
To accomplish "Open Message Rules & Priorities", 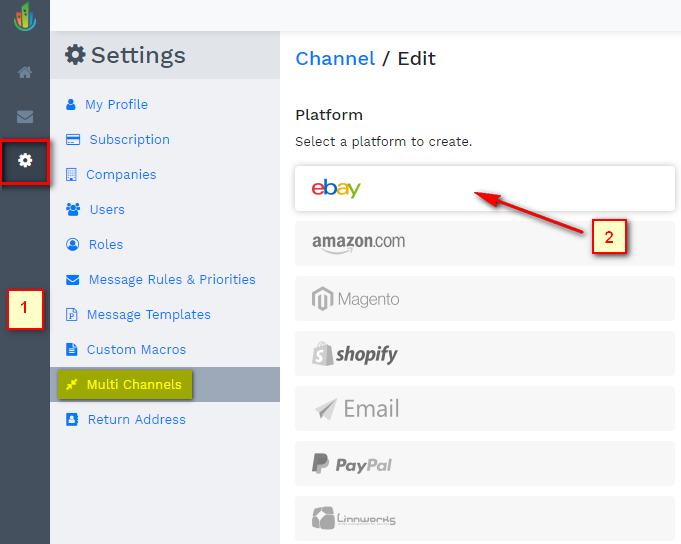I will pos(171,280).
